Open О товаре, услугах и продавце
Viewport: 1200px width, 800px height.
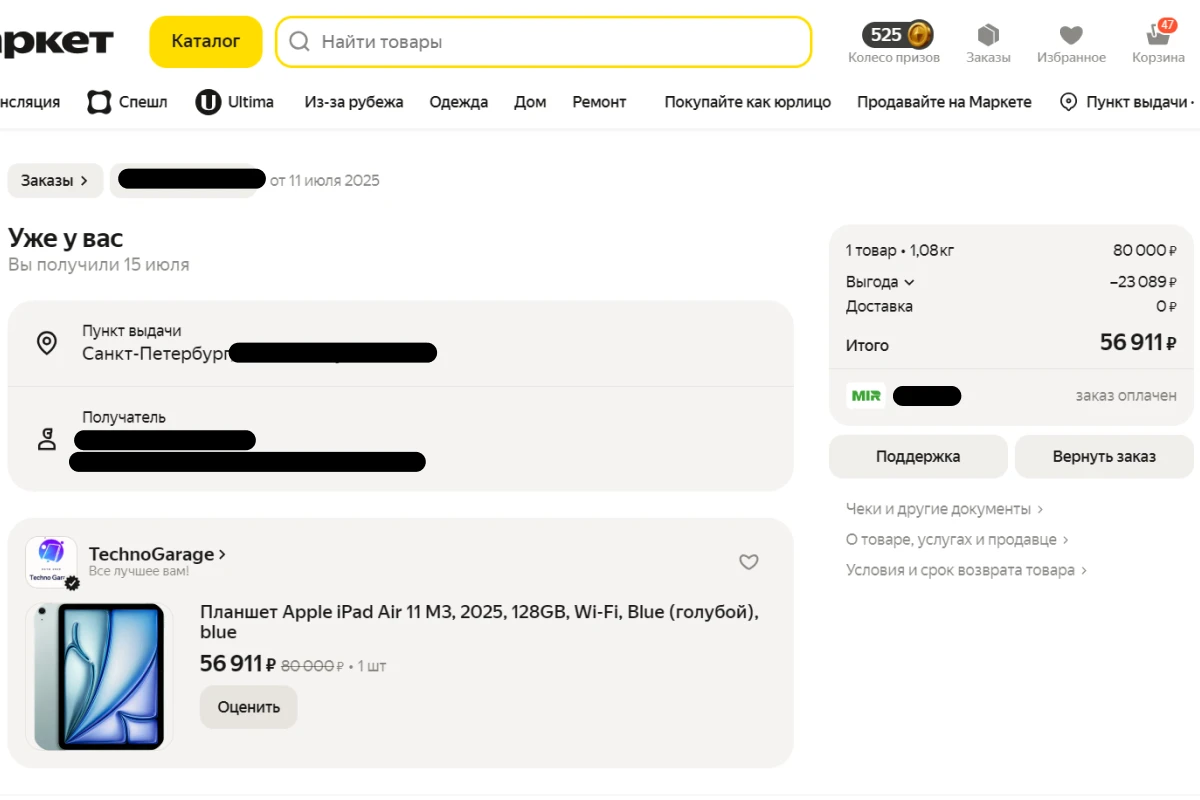[x=958, y=540]
